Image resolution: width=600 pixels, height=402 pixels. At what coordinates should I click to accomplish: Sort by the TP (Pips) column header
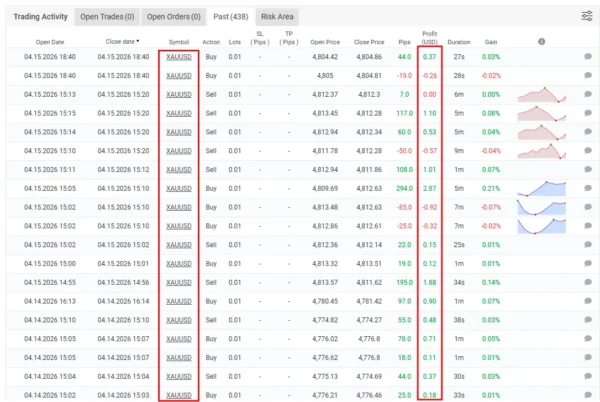289,38
